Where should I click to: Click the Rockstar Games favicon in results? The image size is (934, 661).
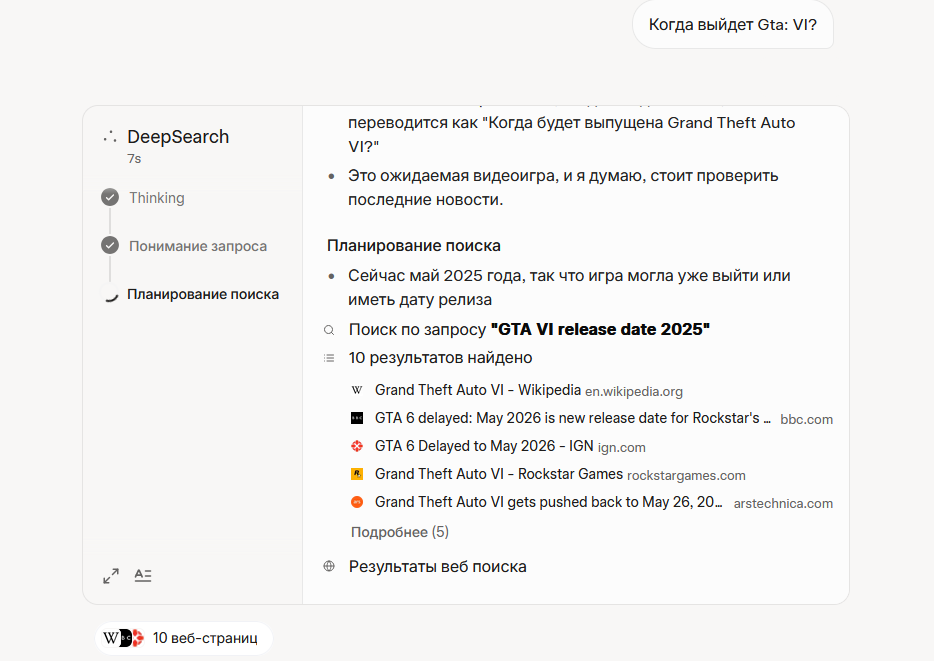coord(357,474)
